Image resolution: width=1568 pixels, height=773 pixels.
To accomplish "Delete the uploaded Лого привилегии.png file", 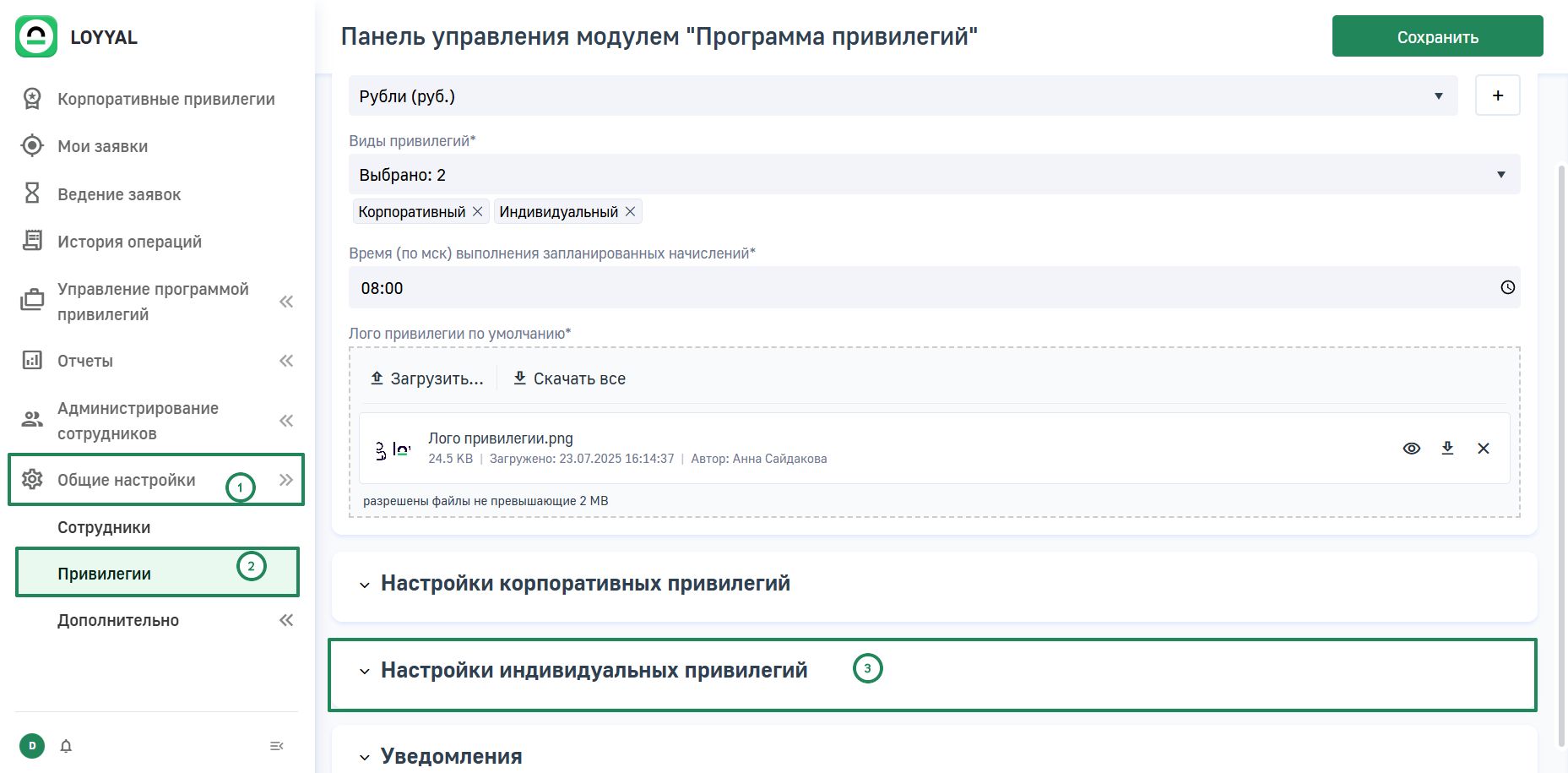I will [x=1484, y=449].
